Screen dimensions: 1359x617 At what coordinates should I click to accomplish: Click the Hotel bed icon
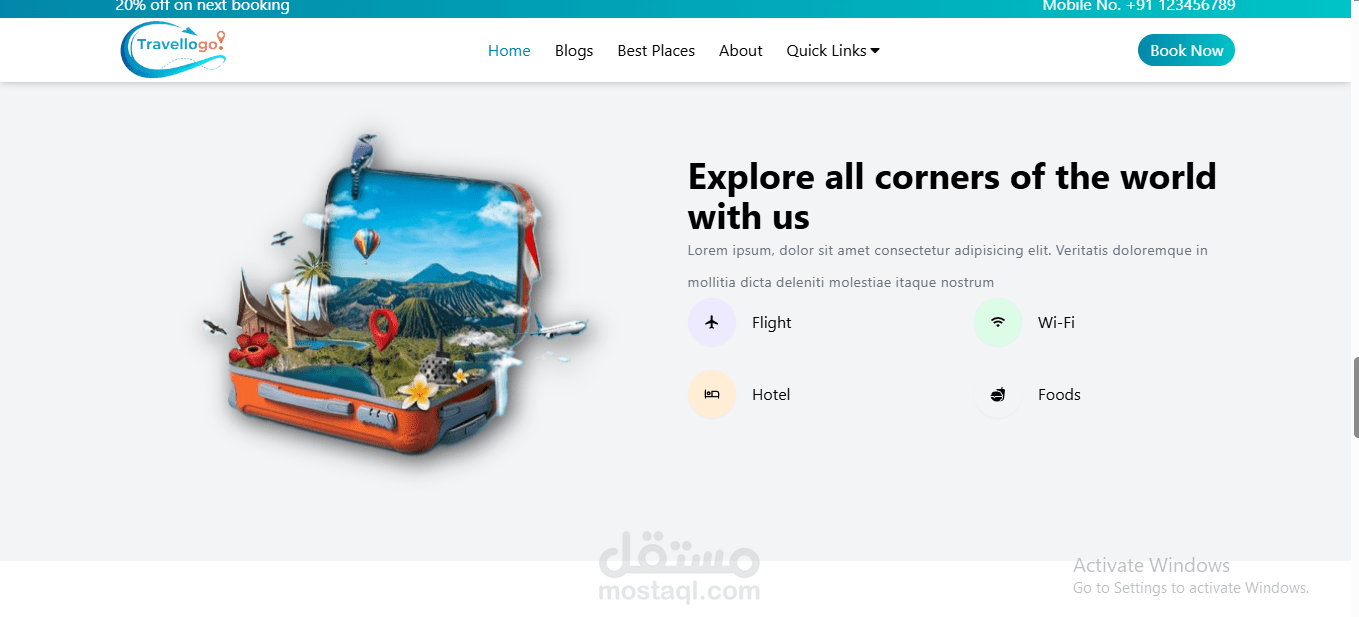(712, 394)
